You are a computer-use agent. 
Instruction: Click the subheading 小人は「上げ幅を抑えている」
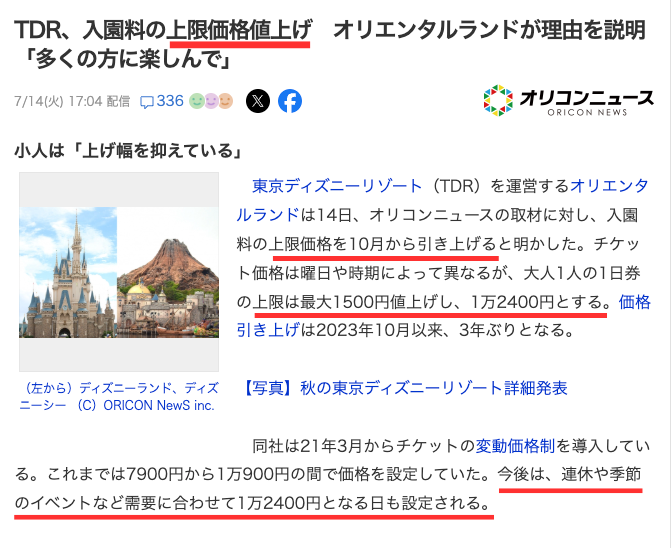(x=128, y=151)
